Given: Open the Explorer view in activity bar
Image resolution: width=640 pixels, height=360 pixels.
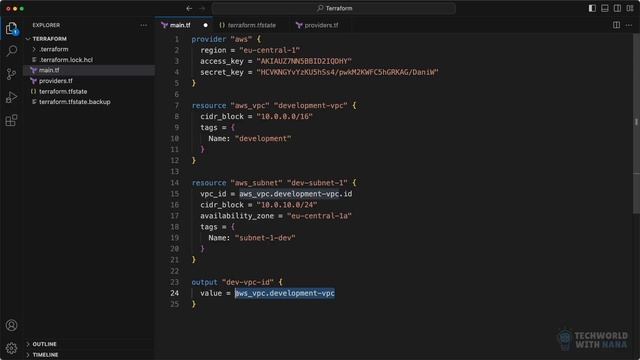Looking at the screenshot, I should [11, 29].
